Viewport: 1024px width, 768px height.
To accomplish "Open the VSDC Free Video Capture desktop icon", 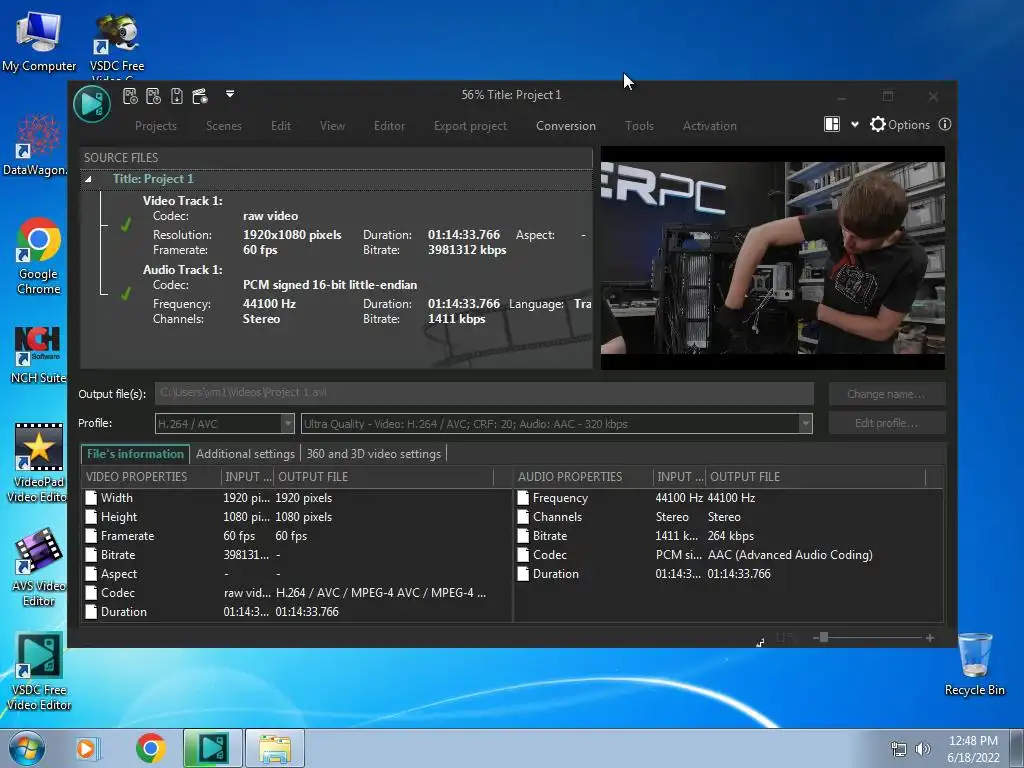I will [117, 42].
